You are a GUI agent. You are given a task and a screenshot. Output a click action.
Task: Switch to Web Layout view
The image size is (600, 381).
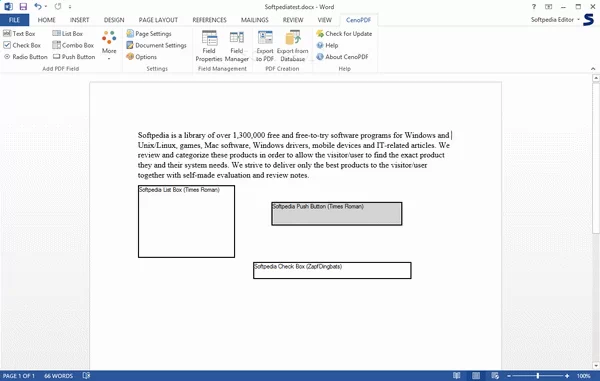tap(495, 376)
